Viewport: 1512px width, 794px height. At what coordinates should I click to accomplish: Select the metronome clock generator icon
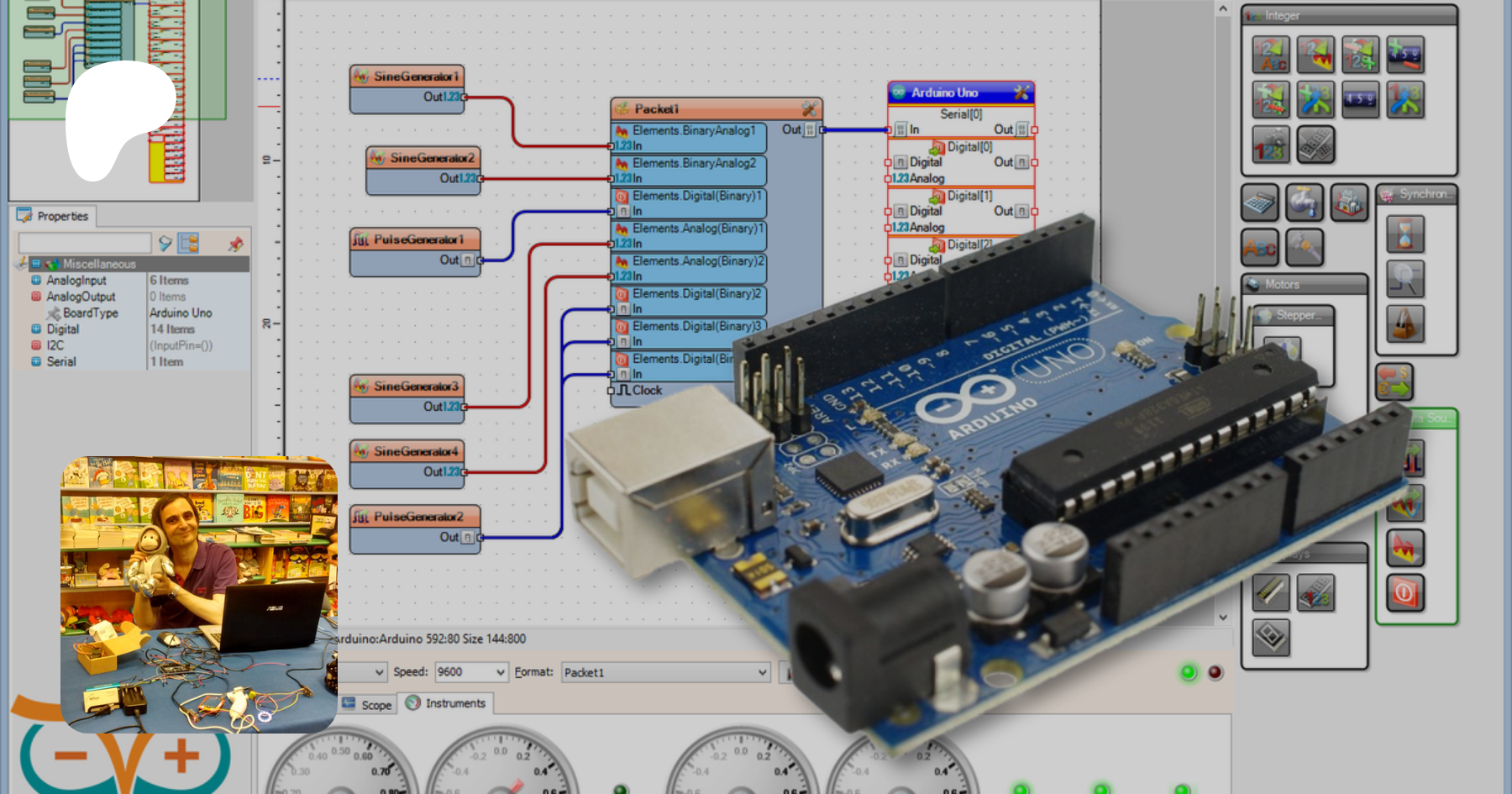tap(1404, 323)
